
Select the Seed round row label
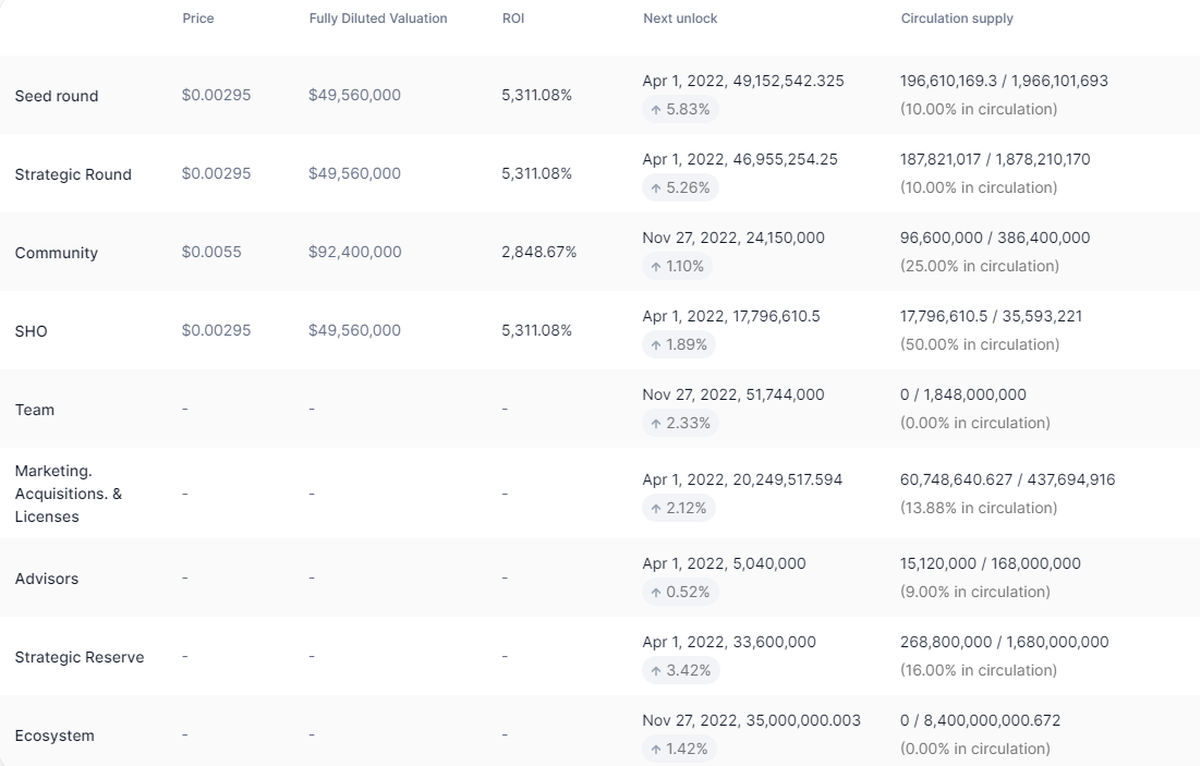point(57,96)
